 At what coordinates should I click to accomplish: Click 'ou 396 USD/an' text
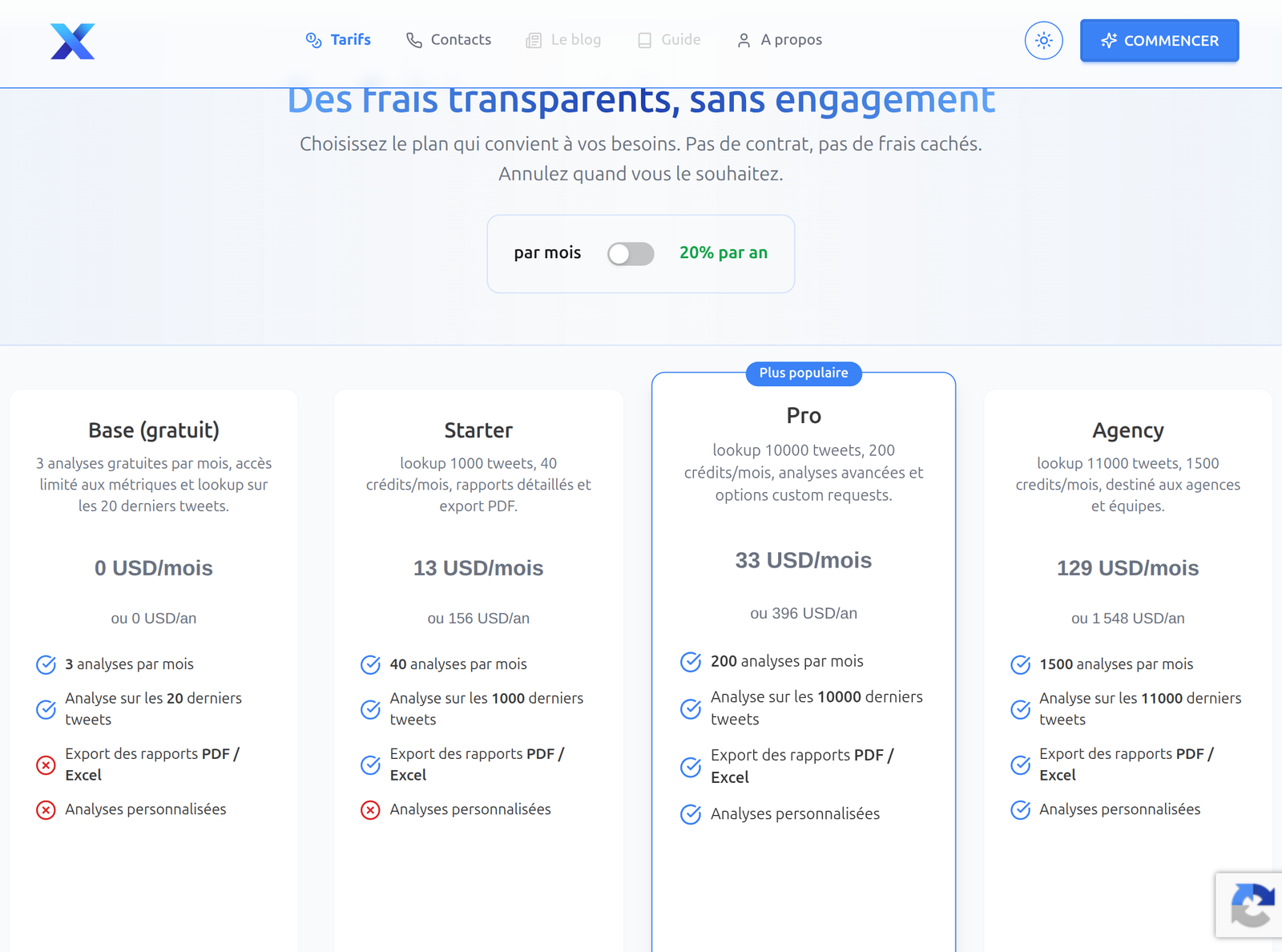tap(804, 614)
